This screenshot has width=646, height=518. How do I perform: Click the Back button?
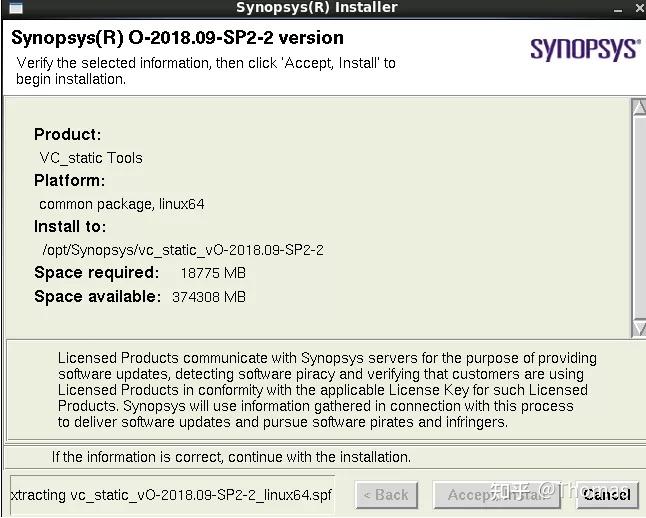click(x=386, y=494)
